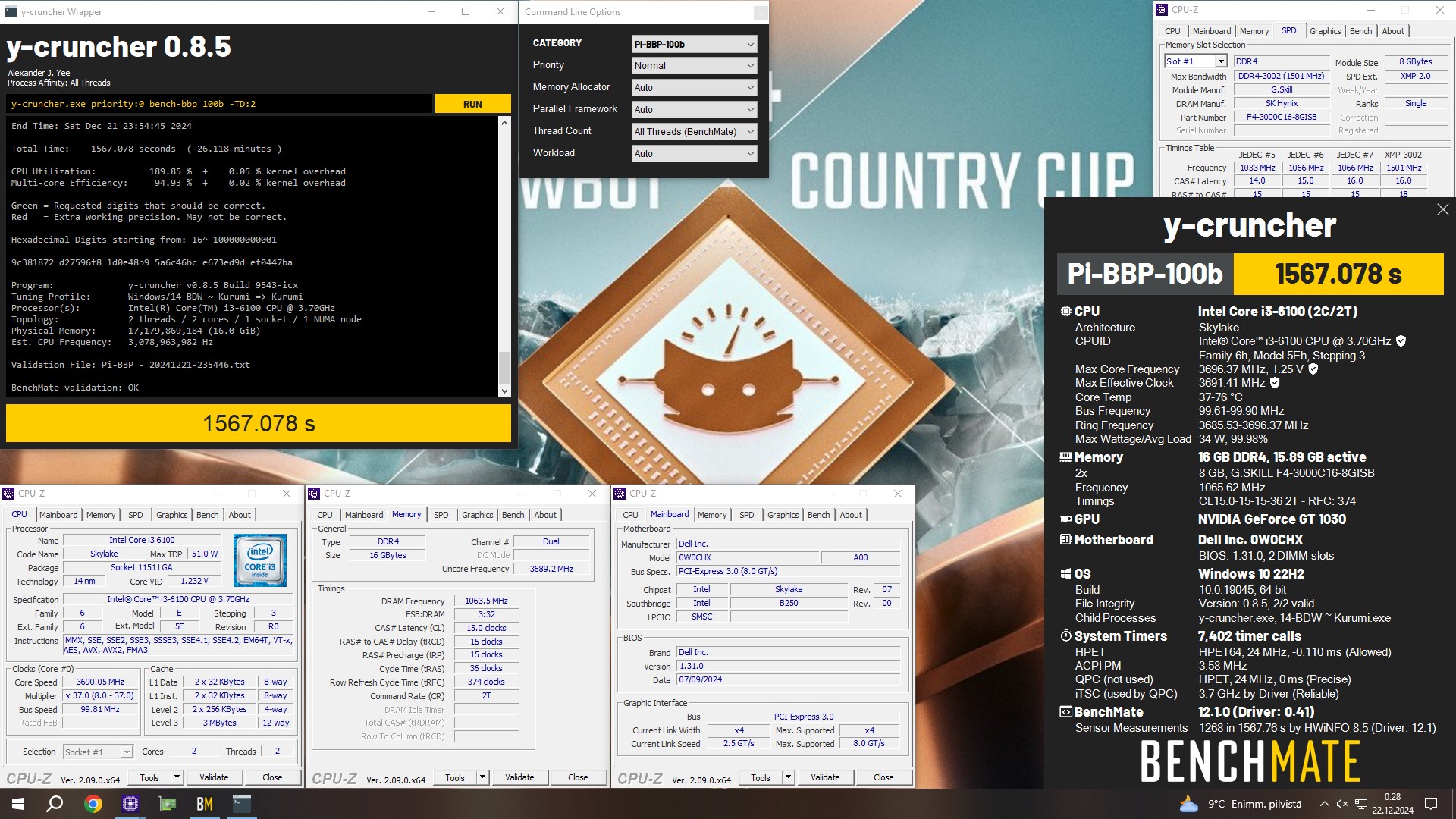Screen dimensions: 1456x819
Task: Click the output scroll-up arrow
Action: point(504,123)
